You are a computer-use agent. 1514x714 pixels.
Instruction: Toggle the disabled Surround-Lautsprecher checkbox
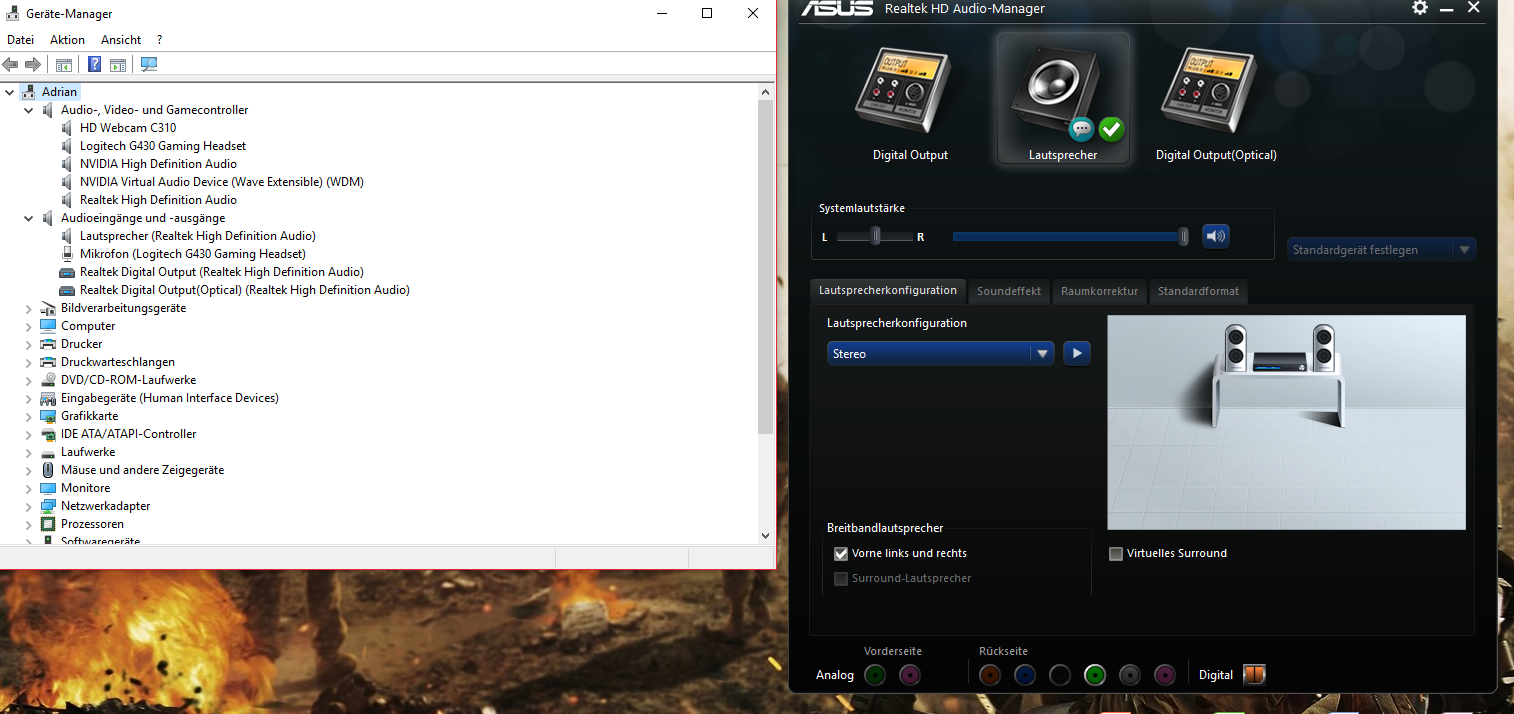[x=841, y=578]
